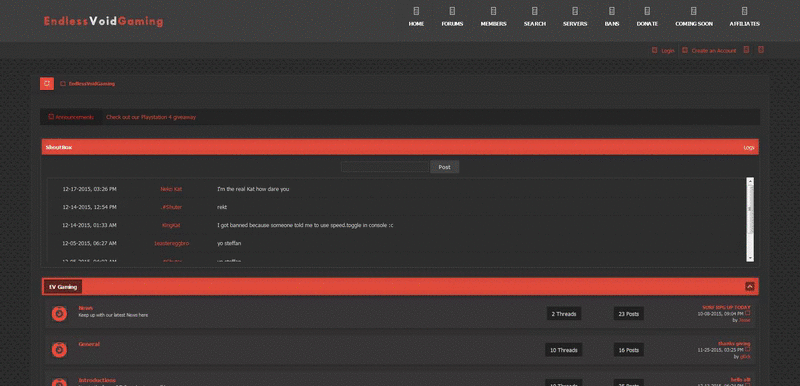Viewport: 800px width, 386px height.
Task: Click the EV Gaming category title
Action: pos(63,287)
